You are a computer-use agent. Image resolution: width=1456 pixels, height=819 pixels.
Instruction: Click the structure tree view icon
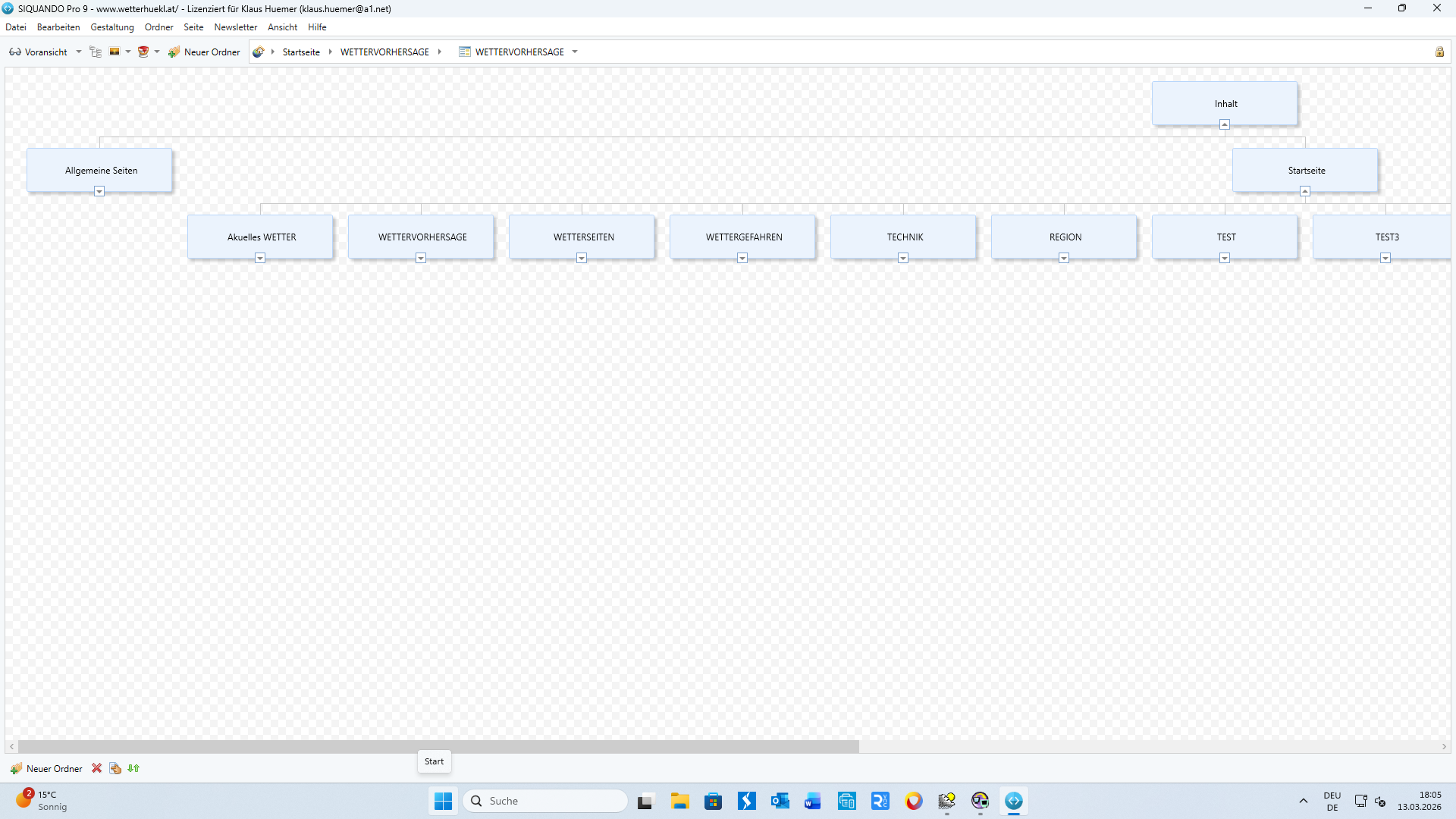coord(96,52)
